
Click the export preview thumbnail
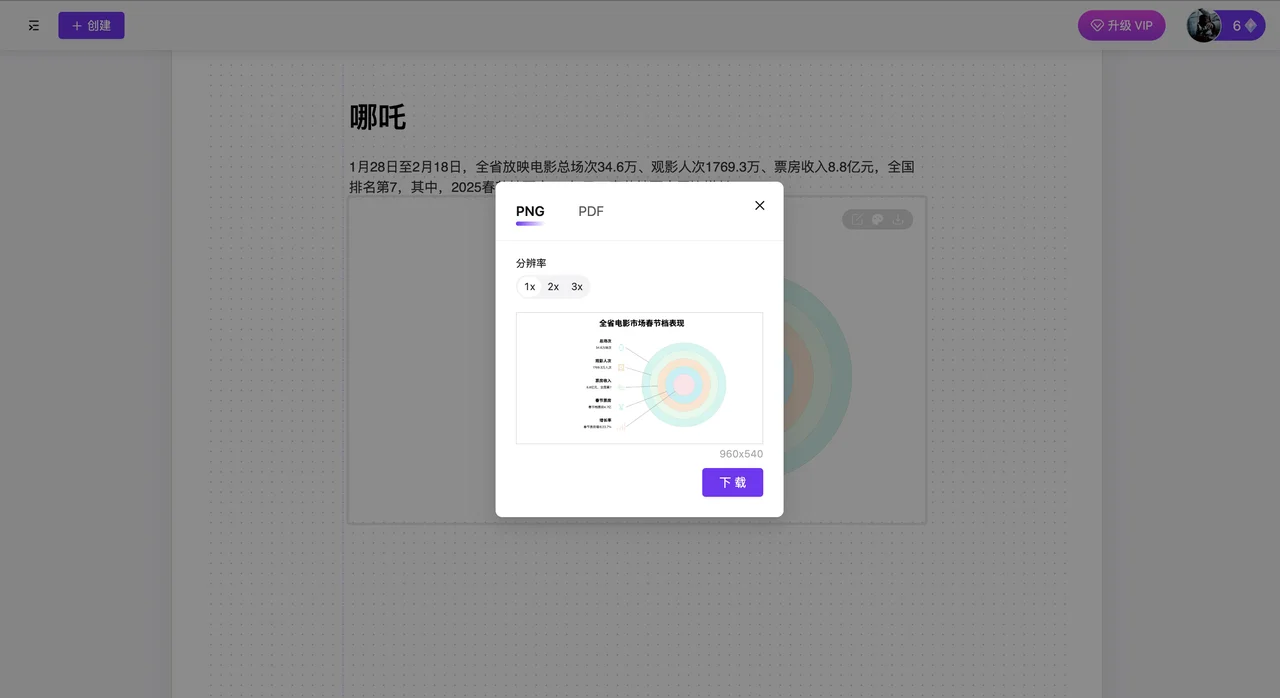coord(639,378)
